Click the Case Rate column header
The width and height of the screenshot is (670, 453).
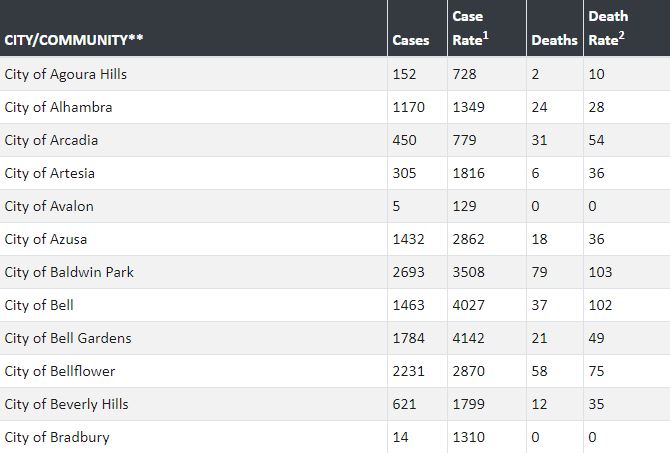click(x=469, y=28)
